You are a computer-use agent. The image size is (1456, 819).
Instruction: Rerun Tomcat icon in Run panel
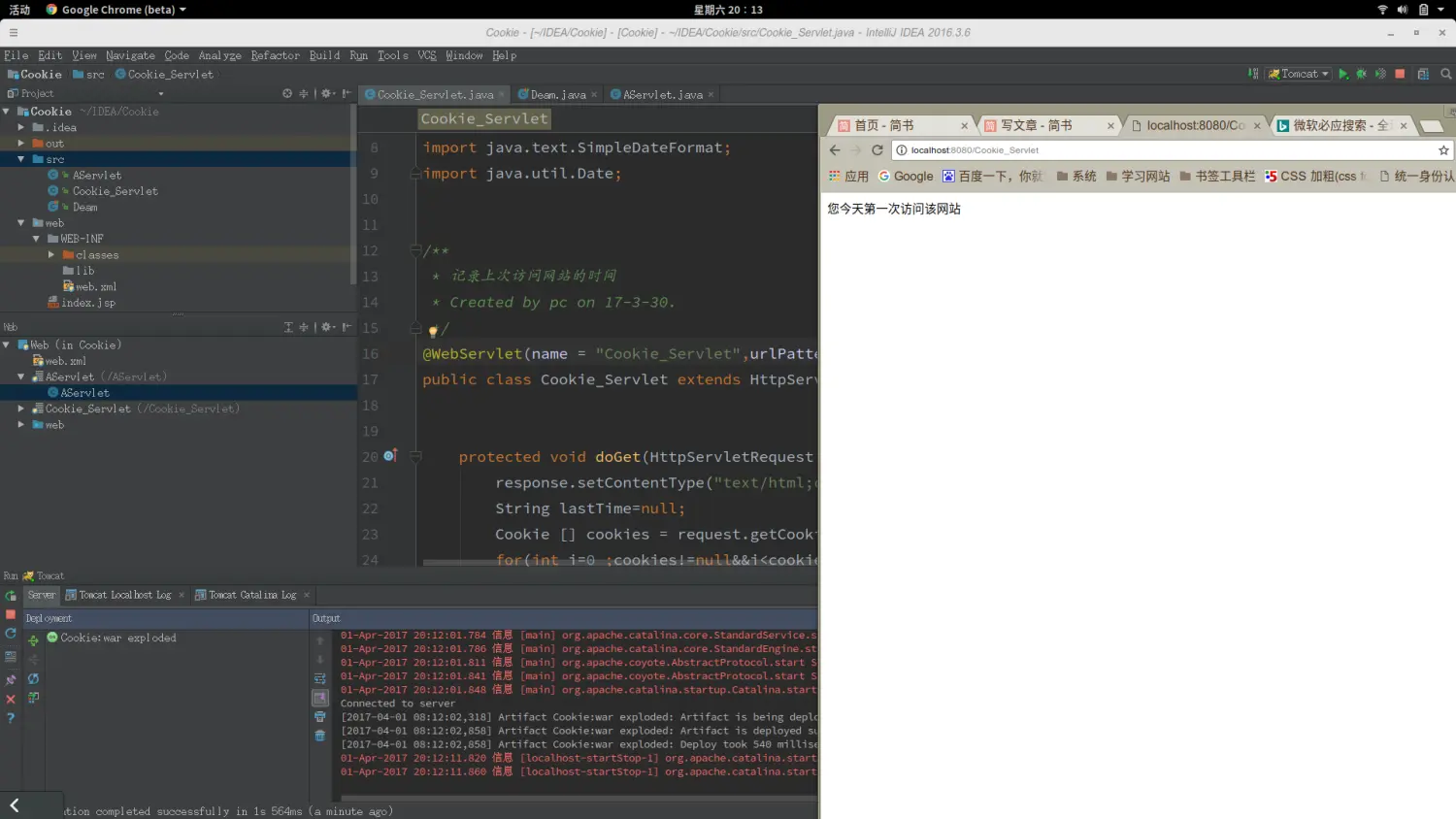coord(11,596)
